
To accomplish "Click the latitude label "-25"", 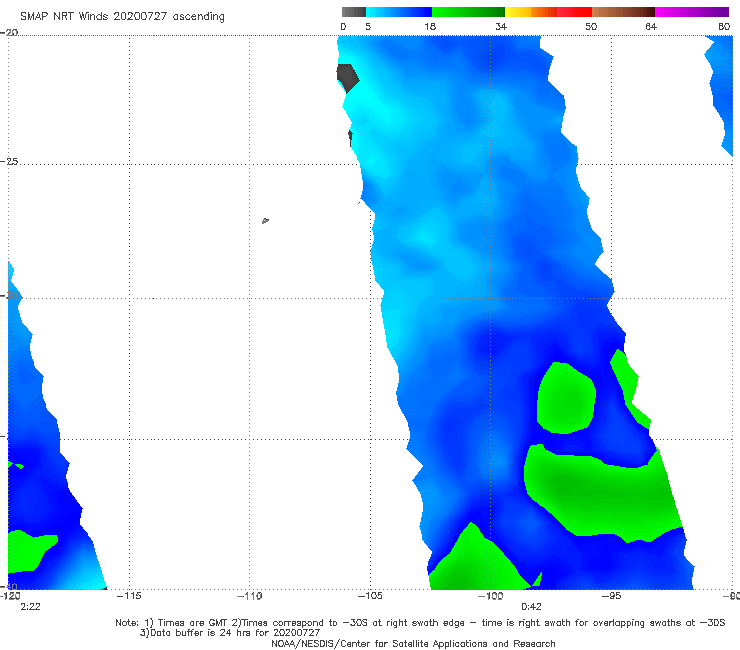I will (9, 161).
